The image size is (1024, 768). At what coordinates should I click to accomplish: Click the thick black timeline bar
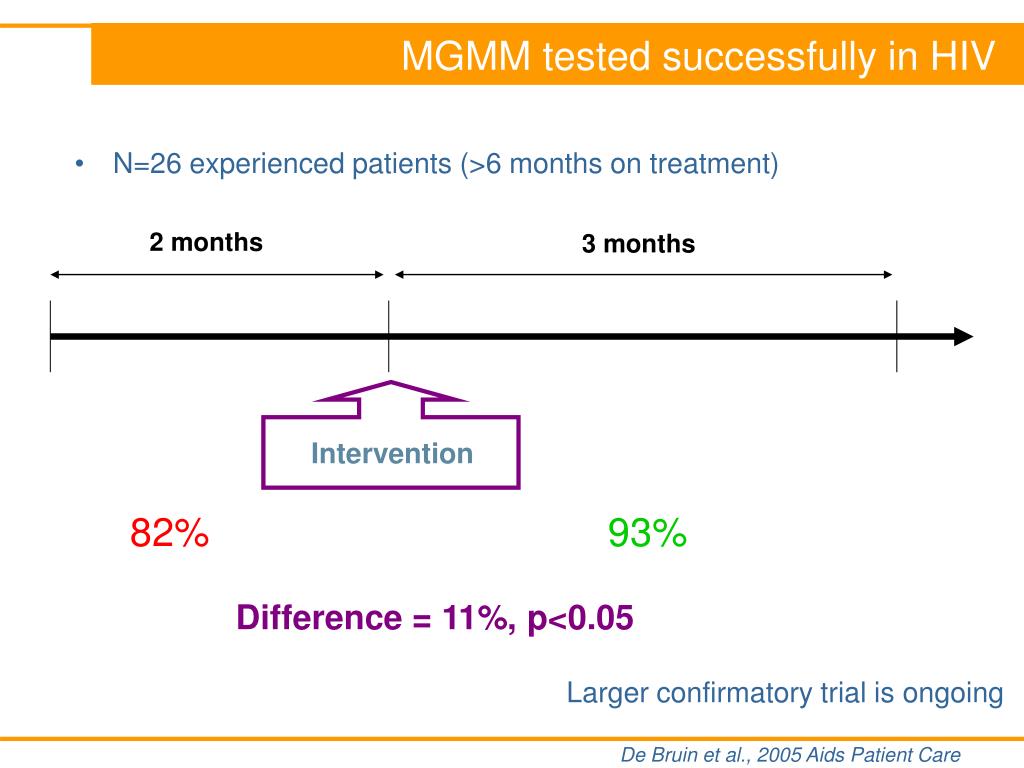(503, 337)
